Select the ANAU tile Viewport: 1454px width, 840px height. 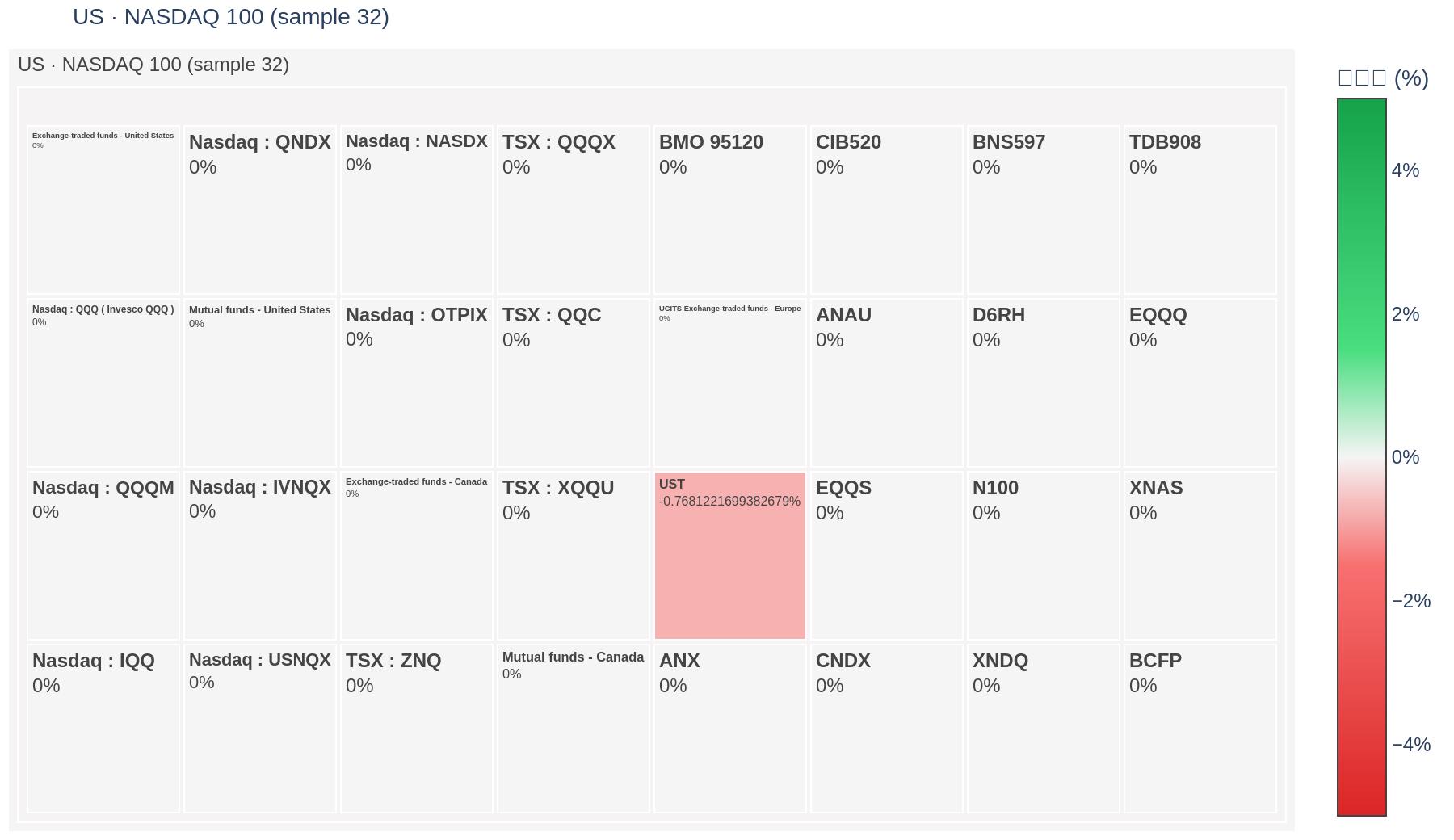(887, 383)
